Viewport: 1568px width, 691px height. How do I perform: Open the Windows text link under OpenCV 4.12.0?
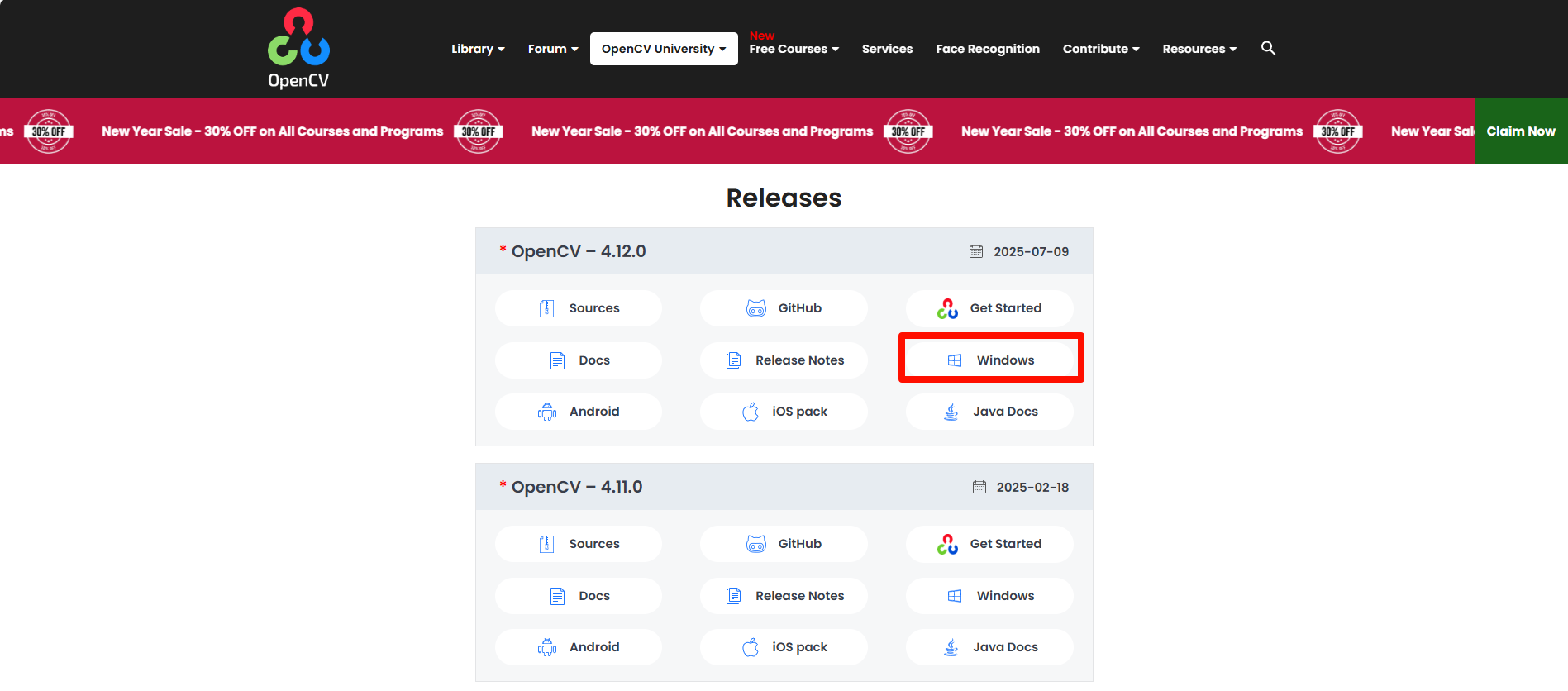(1006, 360)
